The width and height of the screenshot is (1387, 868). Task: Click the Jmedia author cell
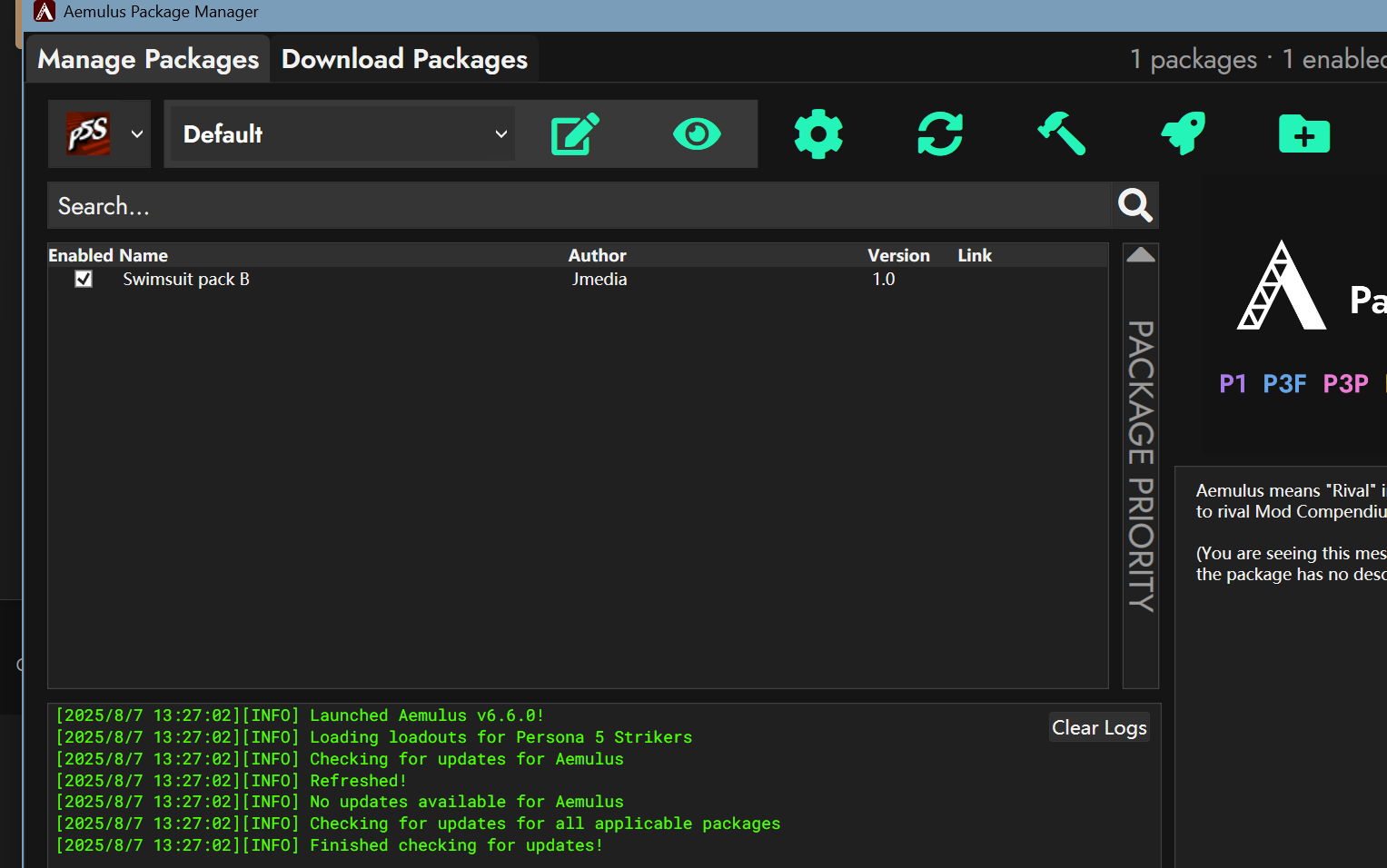[599, 279]
